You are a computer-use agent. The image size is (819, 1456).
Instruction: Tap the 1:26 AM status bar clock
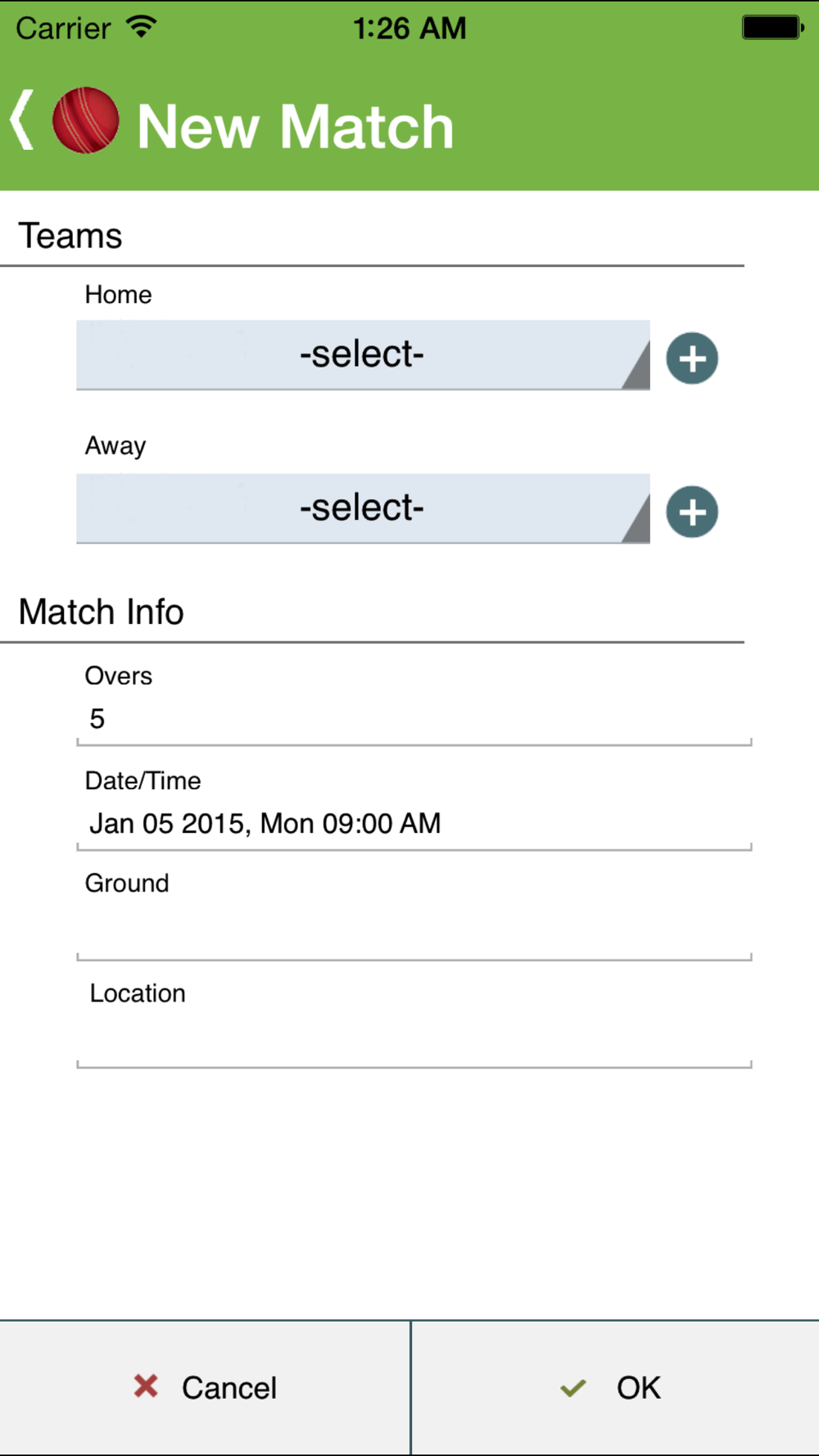pos(409,29)
